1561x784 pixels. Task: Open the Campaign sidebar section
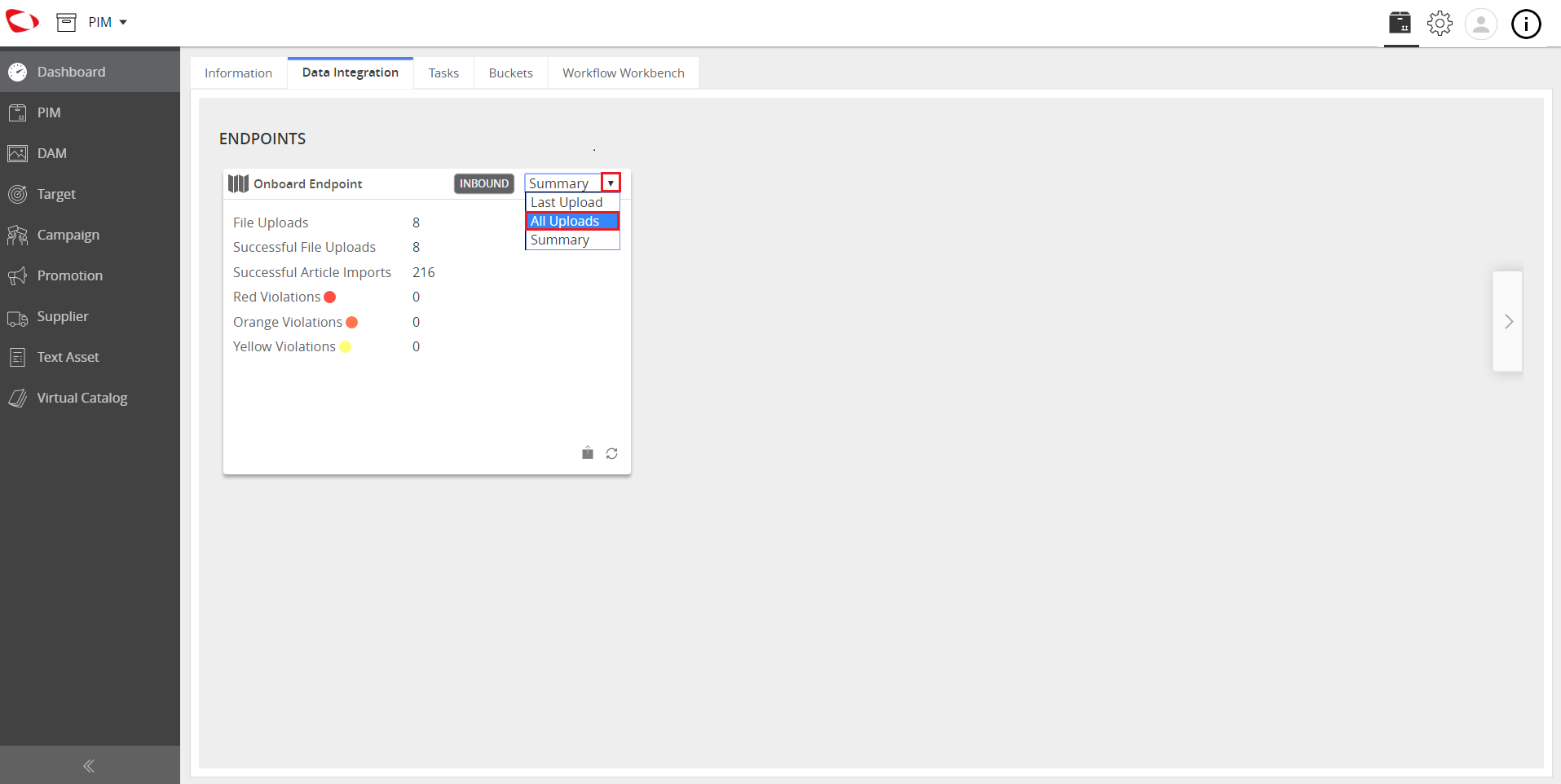tap(90, 235)
